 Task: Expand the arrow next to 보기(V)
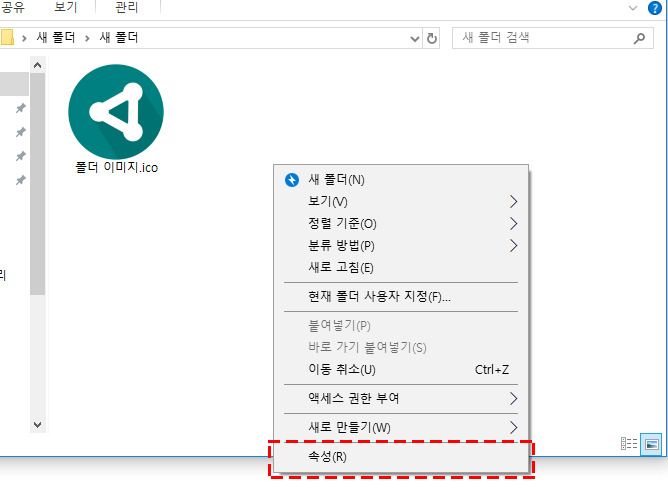pos(513,202)
